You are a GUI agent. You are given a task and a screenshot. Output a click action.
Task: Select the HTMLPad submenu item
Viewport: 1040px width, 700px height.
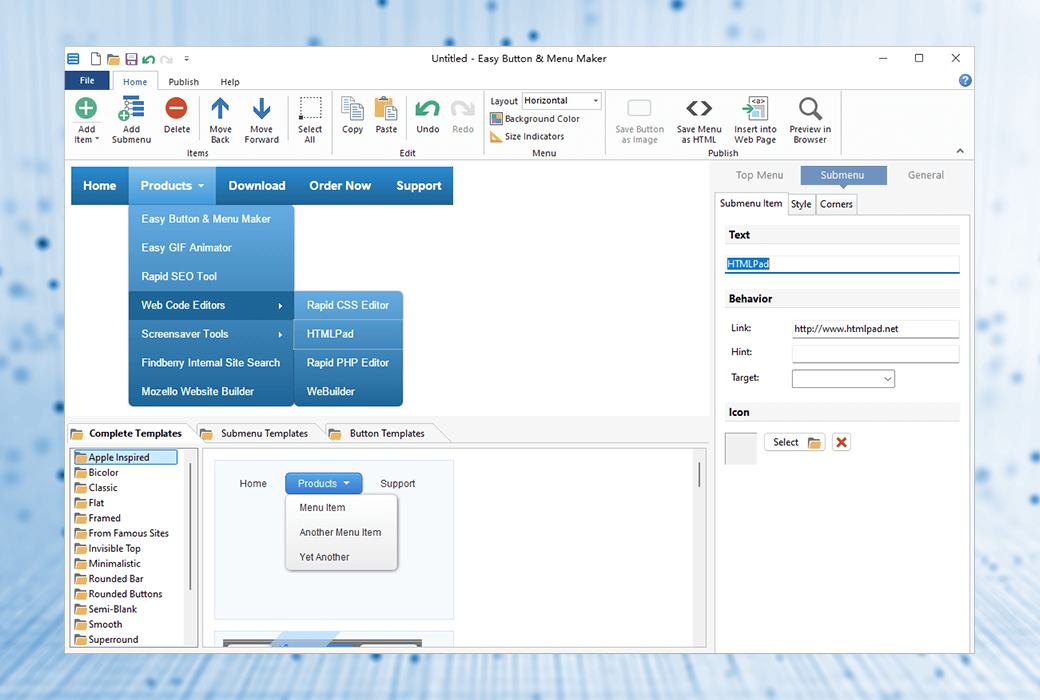pos(348,334)
